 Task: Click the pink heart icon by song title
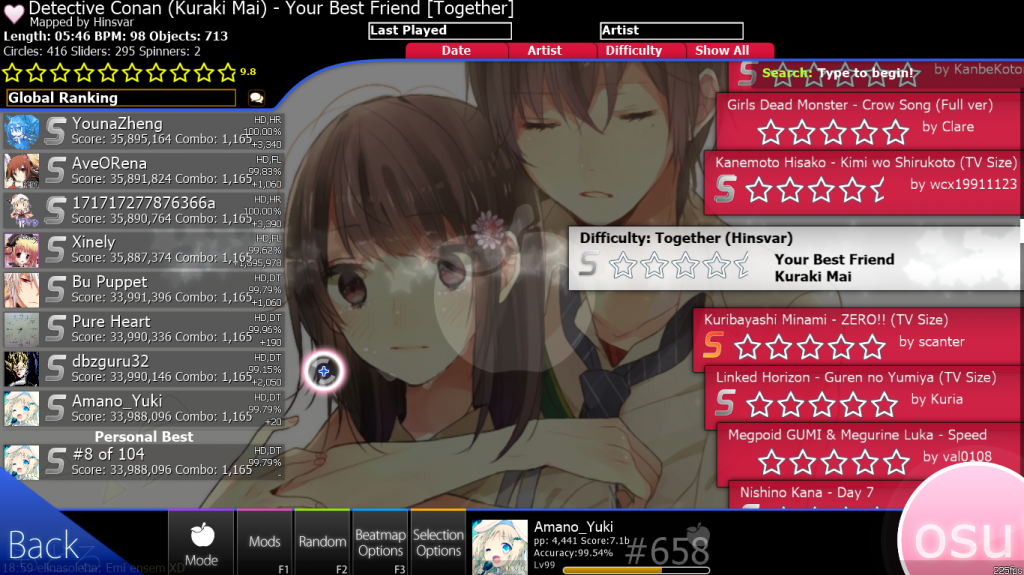point(14,13)
